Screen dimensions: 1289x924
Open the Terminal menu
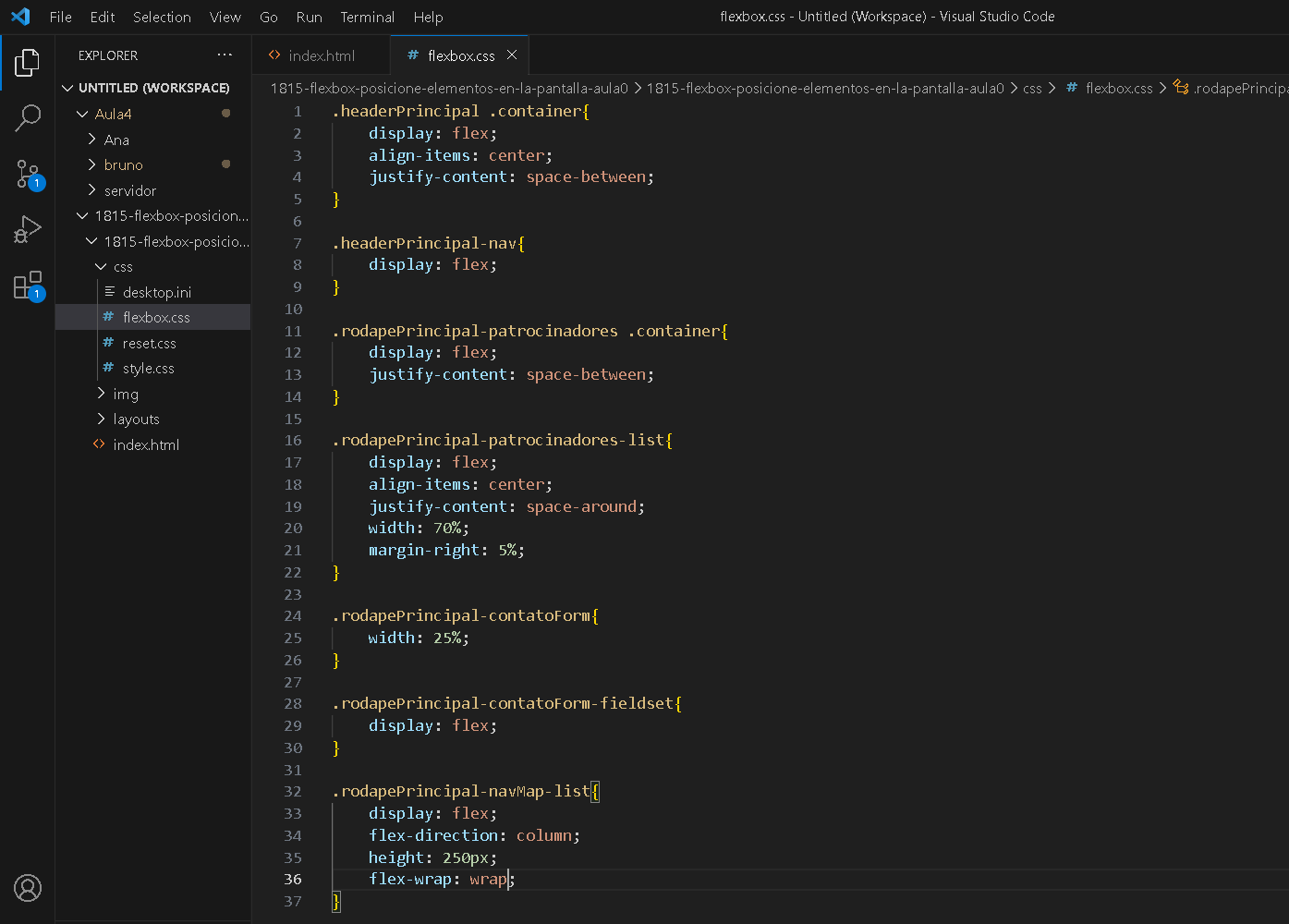pos(367,17)
